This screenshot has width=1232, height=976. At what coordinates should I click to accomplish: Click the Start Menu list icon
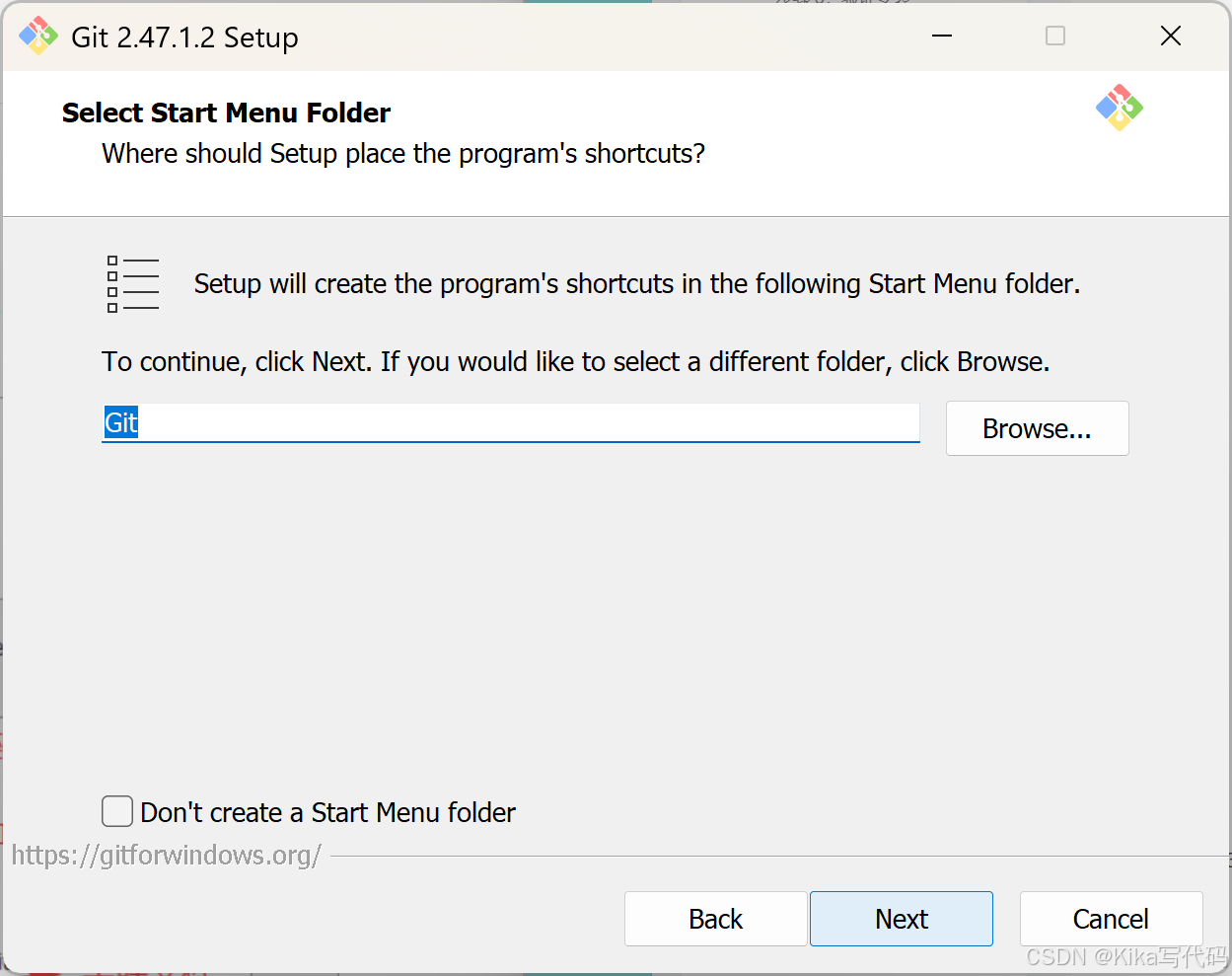coord(132,284)
